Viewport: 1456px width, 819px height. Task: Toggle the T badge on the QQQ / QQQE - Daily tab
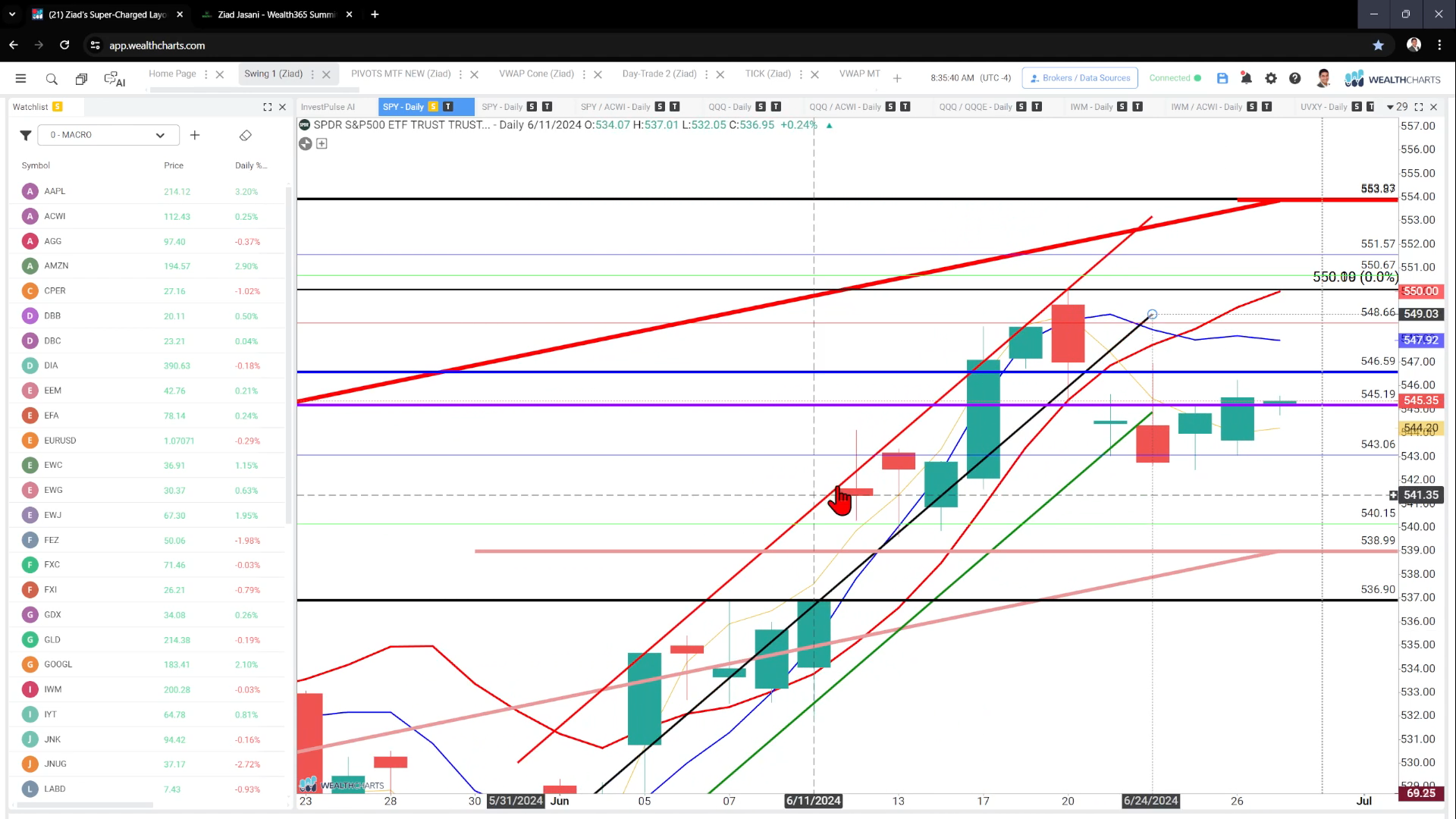coord(1037,107)
